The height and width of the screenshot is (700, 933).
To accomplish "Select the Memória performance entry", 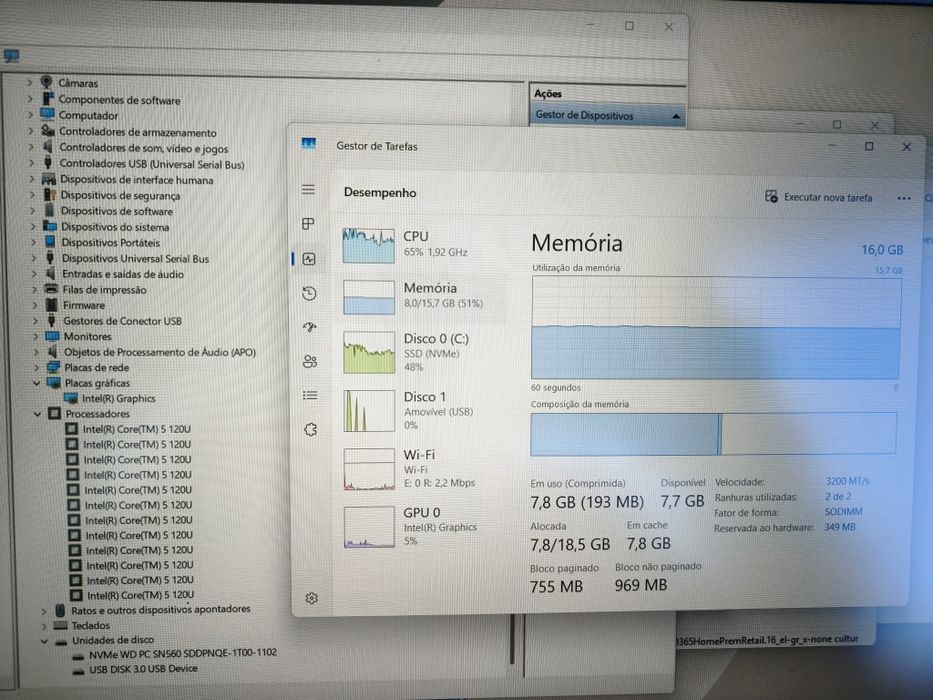I will coord(424,296).
